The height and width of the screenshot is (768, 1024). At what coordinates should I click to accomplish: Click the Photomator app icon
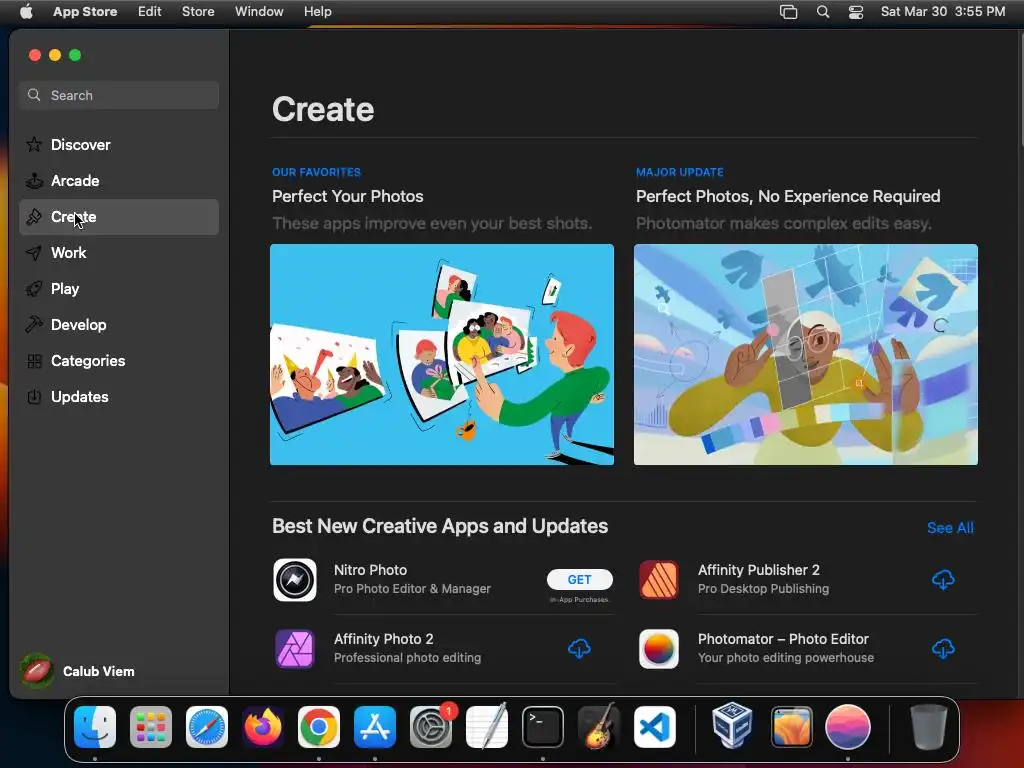click(659, 648)
